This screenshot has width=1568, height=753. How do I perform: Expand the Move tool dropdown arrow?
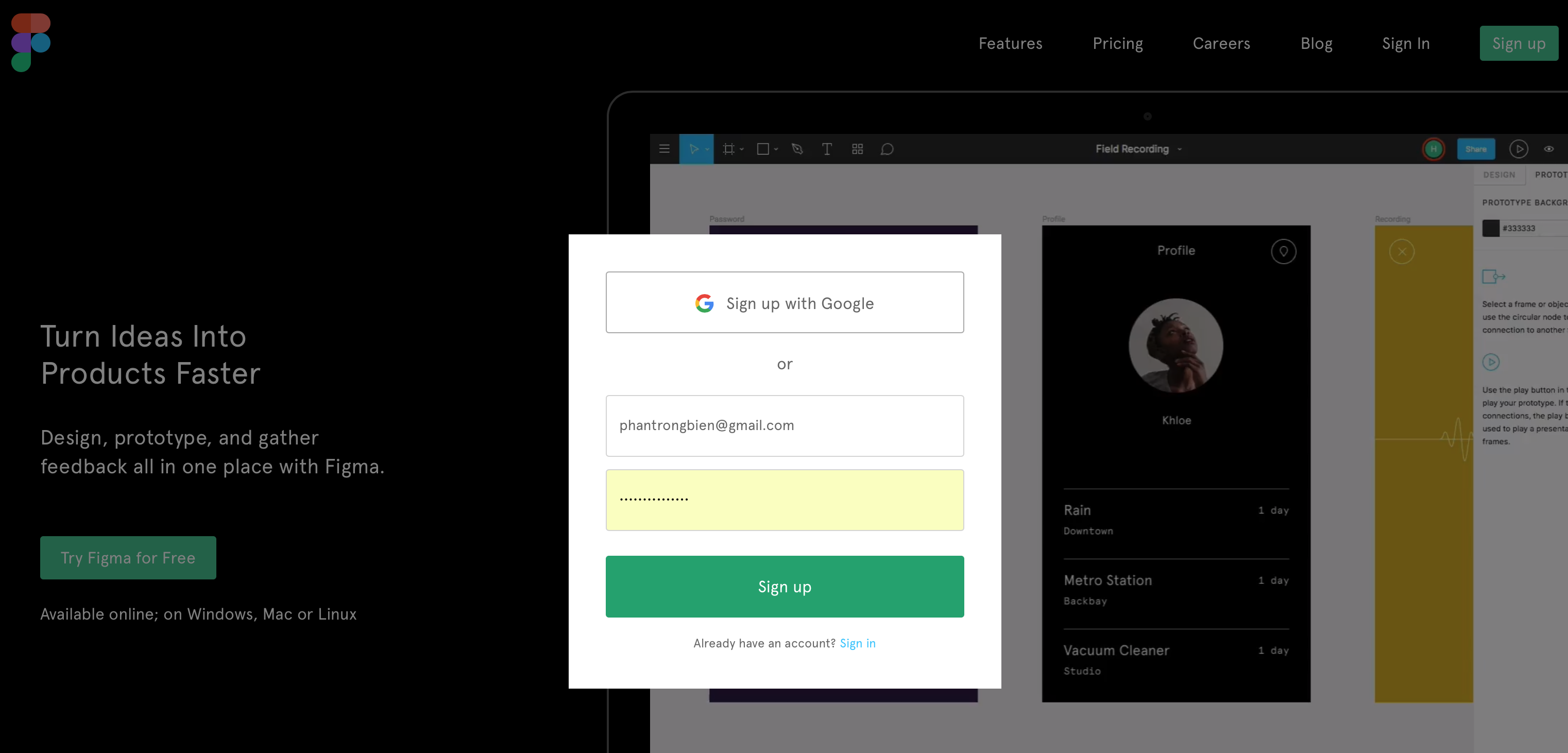[x=707, y=149]
